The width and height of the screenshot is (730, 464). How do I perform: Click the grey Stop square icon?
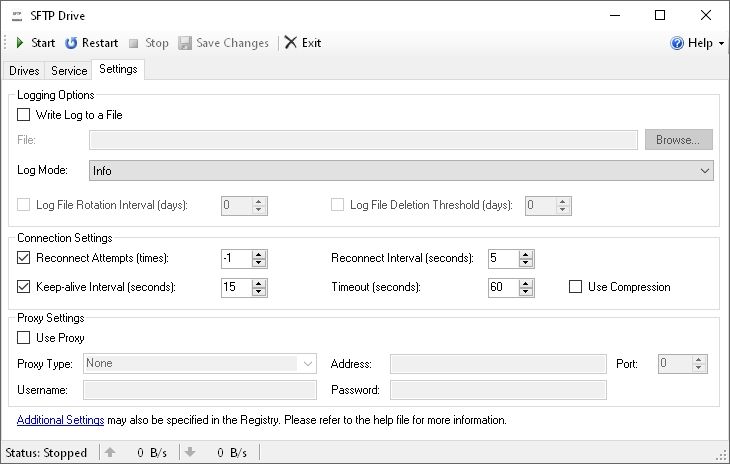(134, 43)
